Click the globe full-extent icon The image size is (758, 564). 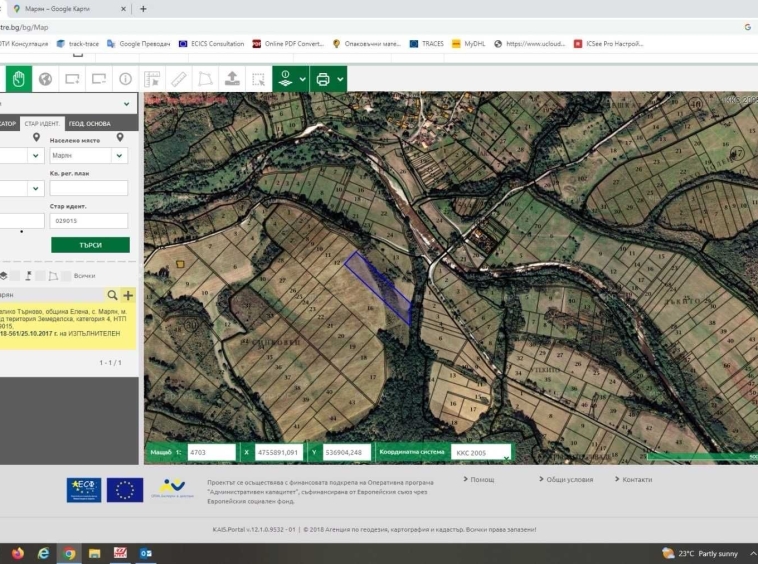45,79
